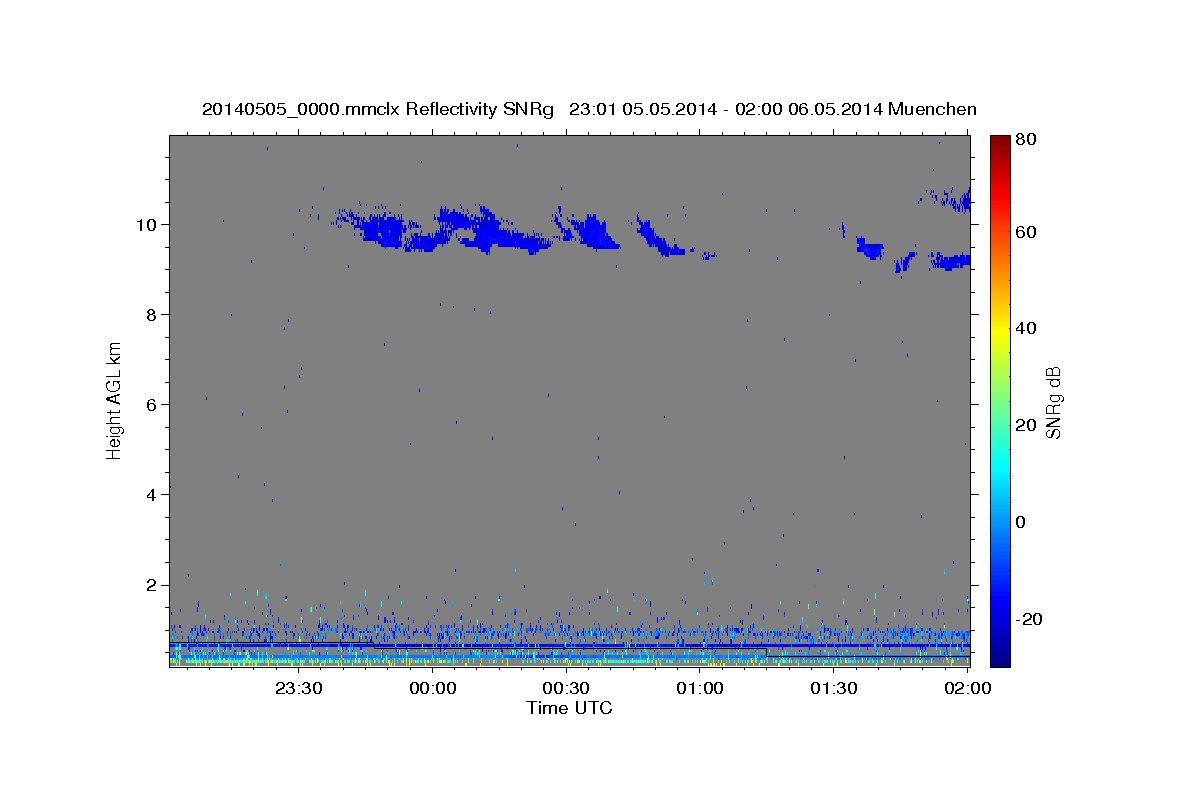The height and width of the screenshot is (800, 1200).
Task: Click the dark red top of the colorbar
Action: point(1000,145)
